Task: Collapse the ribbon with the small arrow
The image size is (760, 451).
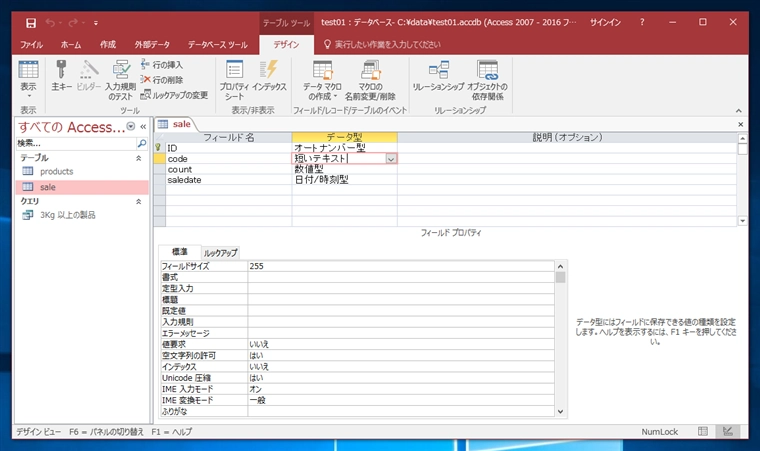Action: (x=739, y=111)
